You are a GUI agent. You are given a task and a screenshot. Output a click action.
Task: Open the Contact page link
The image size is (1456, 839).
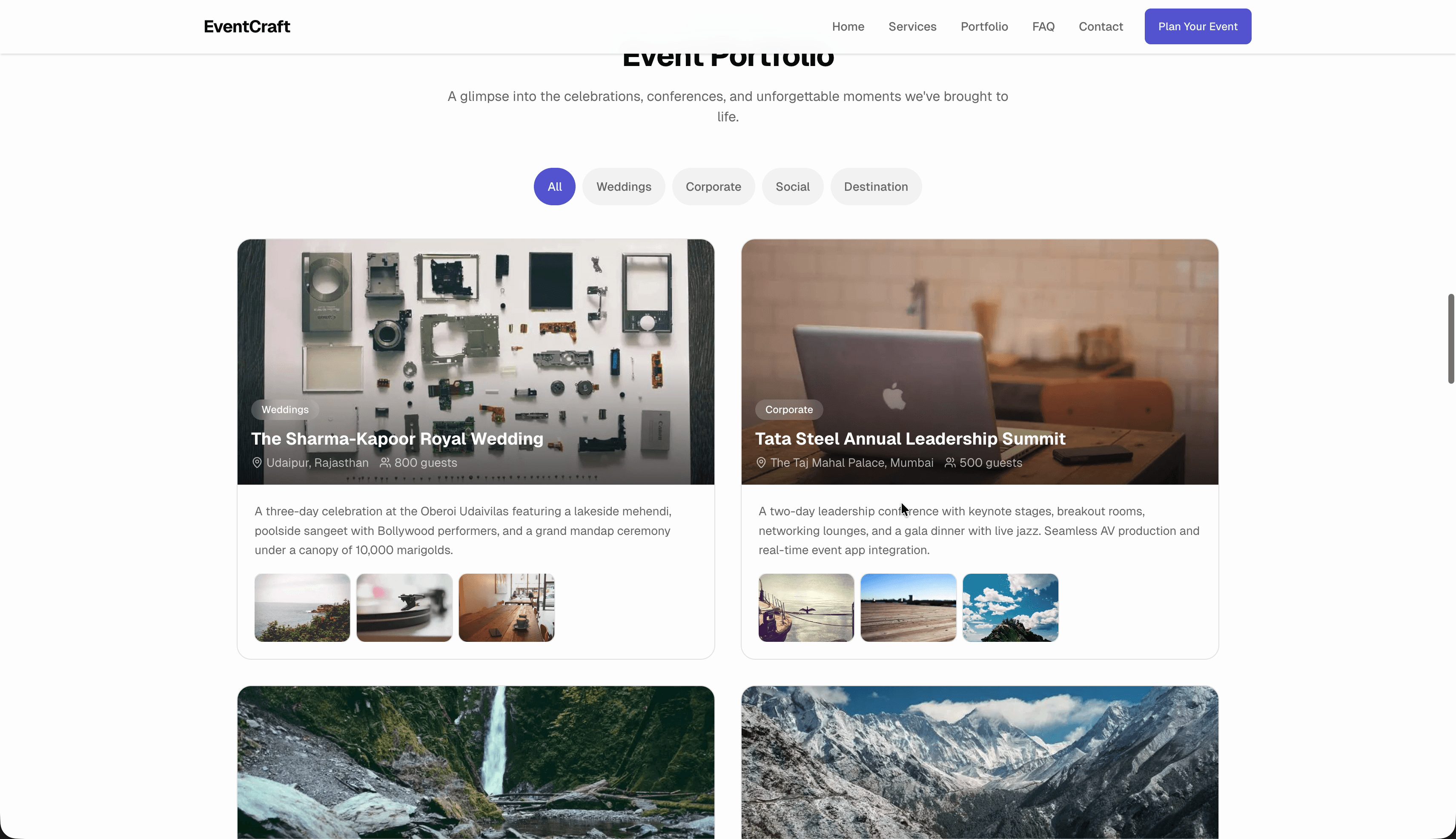point(1101,26)
